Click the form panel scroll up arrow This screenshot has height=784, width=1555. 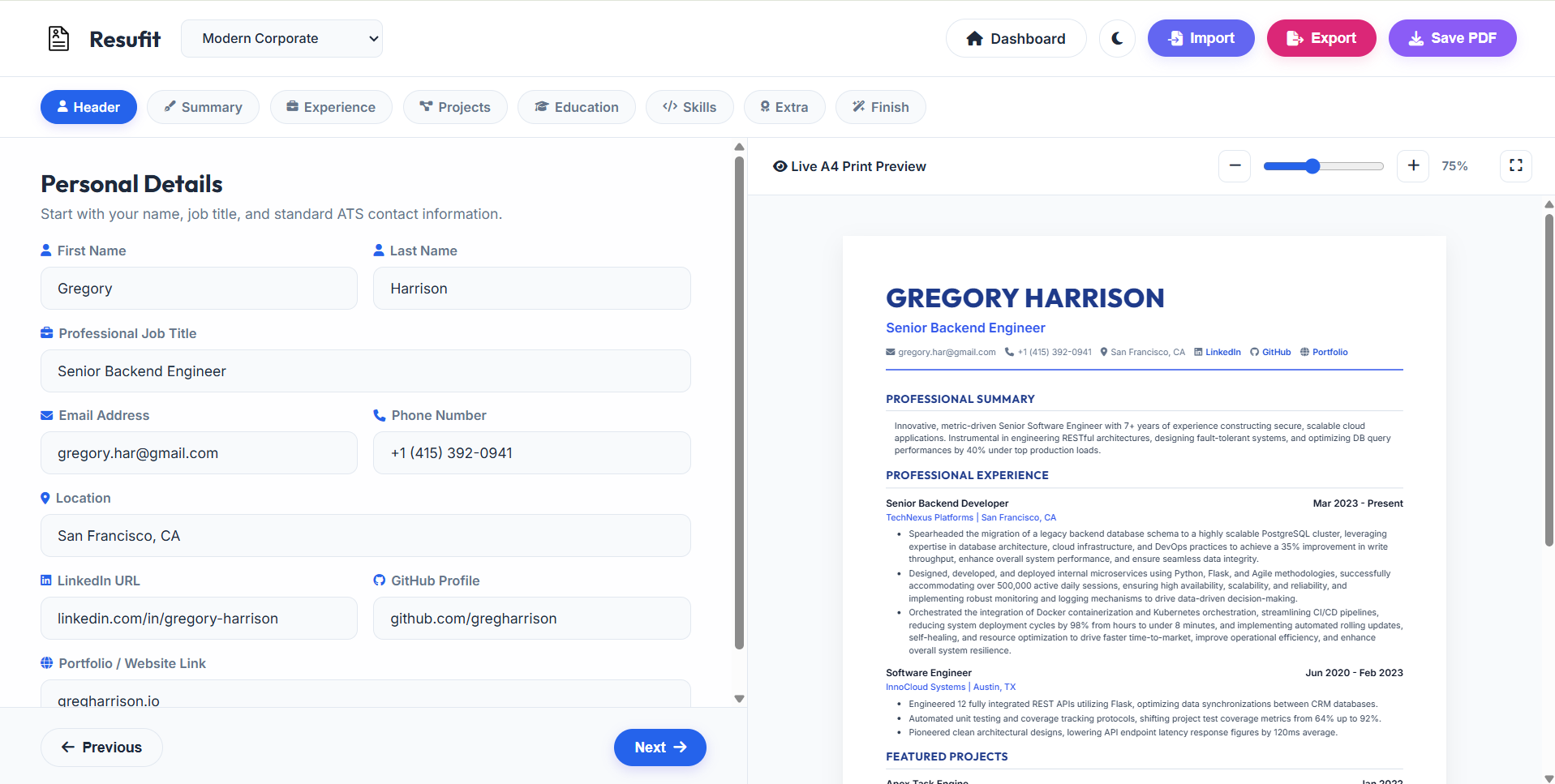[x=739, y=147]
